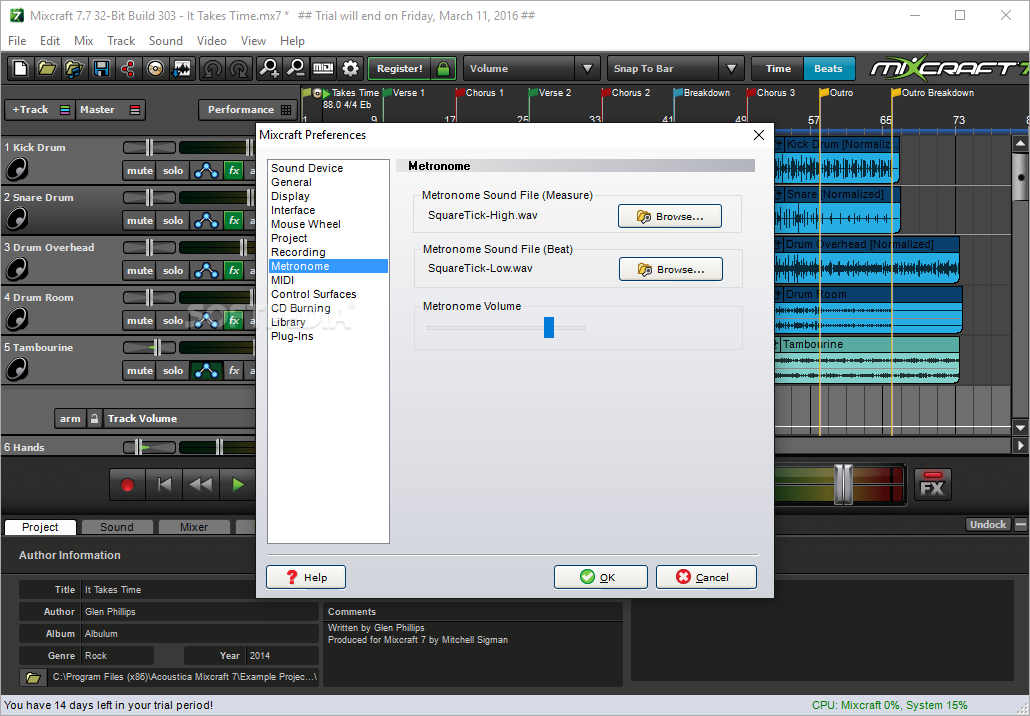Click the burn CD icon in toolbar
The image size is (1030, 716).
[155, 68]
